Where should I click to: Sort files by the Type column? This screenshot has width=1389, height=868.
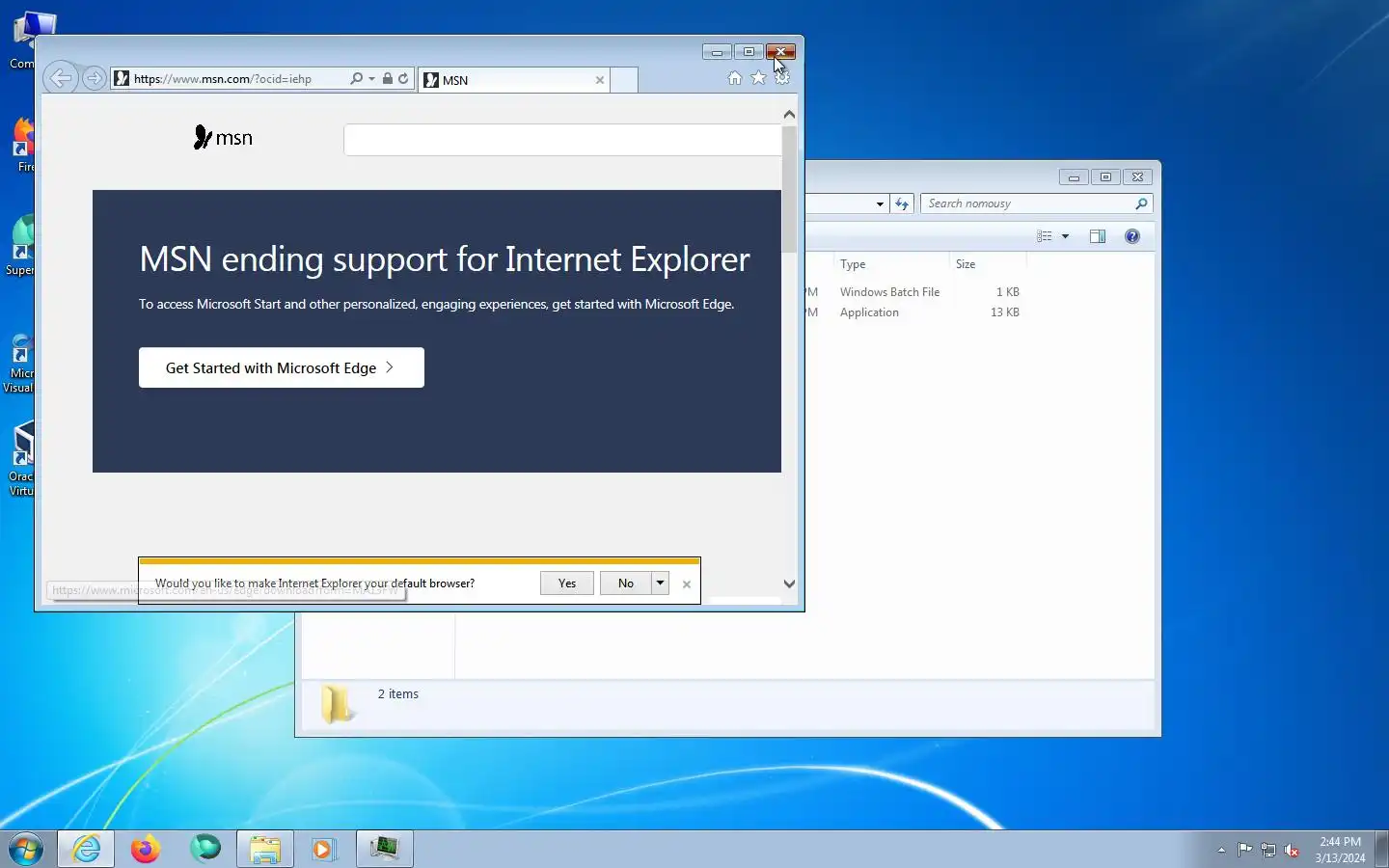point(890,264)
